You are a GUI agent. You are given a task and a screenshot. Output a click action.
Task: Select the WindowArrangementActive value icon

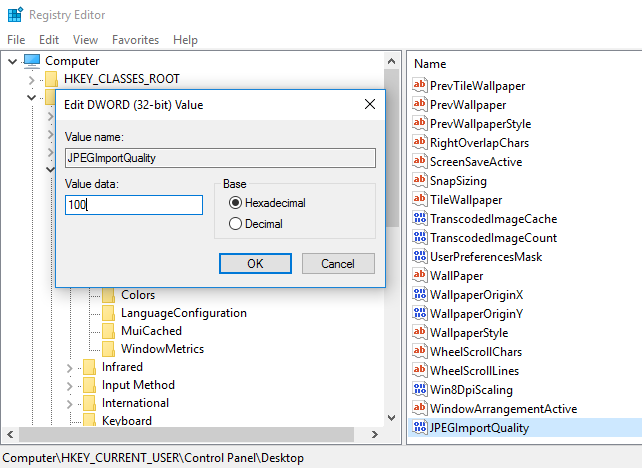click(x=420, y=408)
